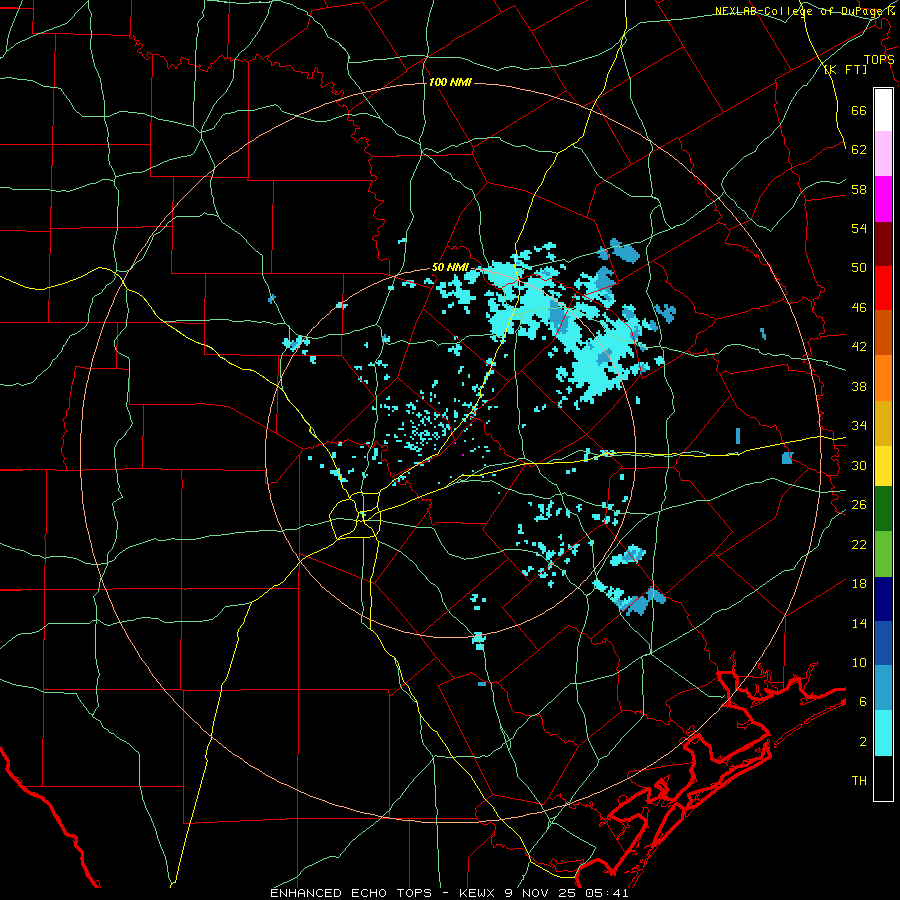This screenshot has width=900, height=900.
Task: Select the '38' legend value
Action: (859, 386)
